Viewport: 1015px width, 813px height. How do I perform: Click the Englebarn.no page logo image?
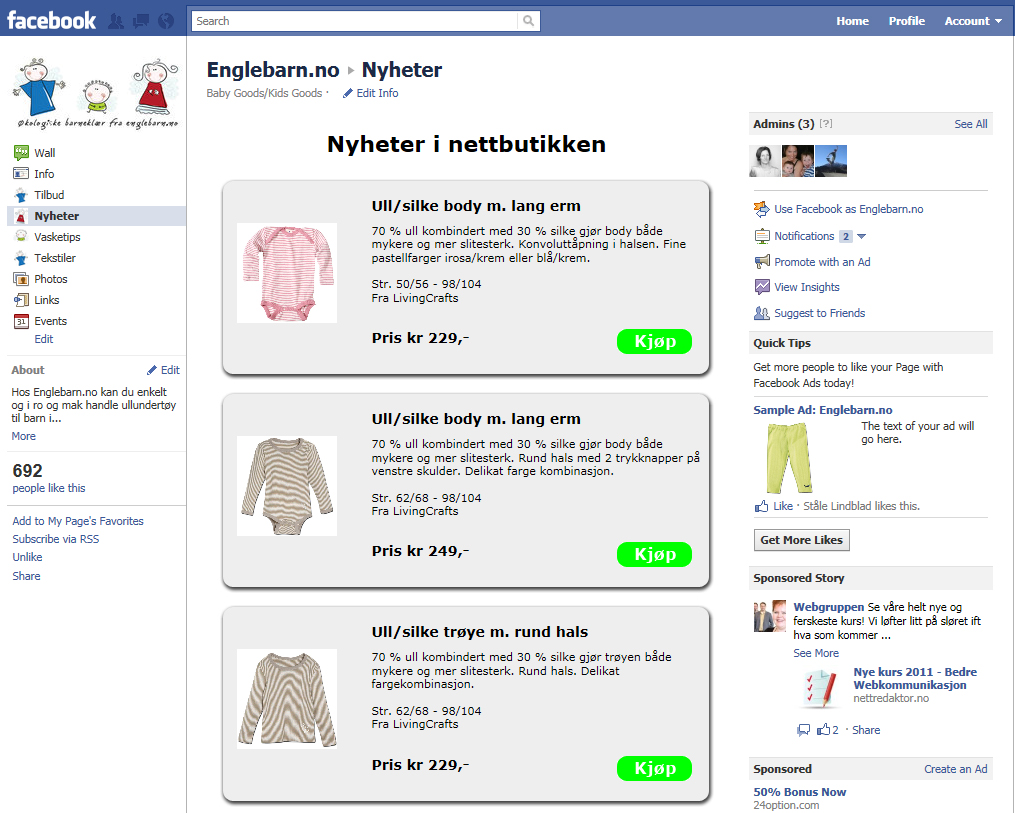[x=96, y=94]
